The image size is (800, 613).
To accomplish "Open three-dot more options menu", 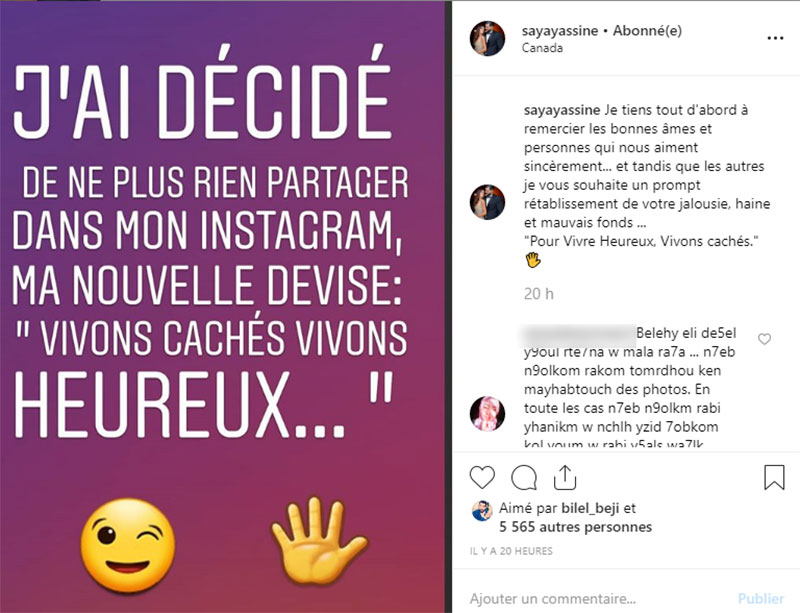I will point(775,38).
